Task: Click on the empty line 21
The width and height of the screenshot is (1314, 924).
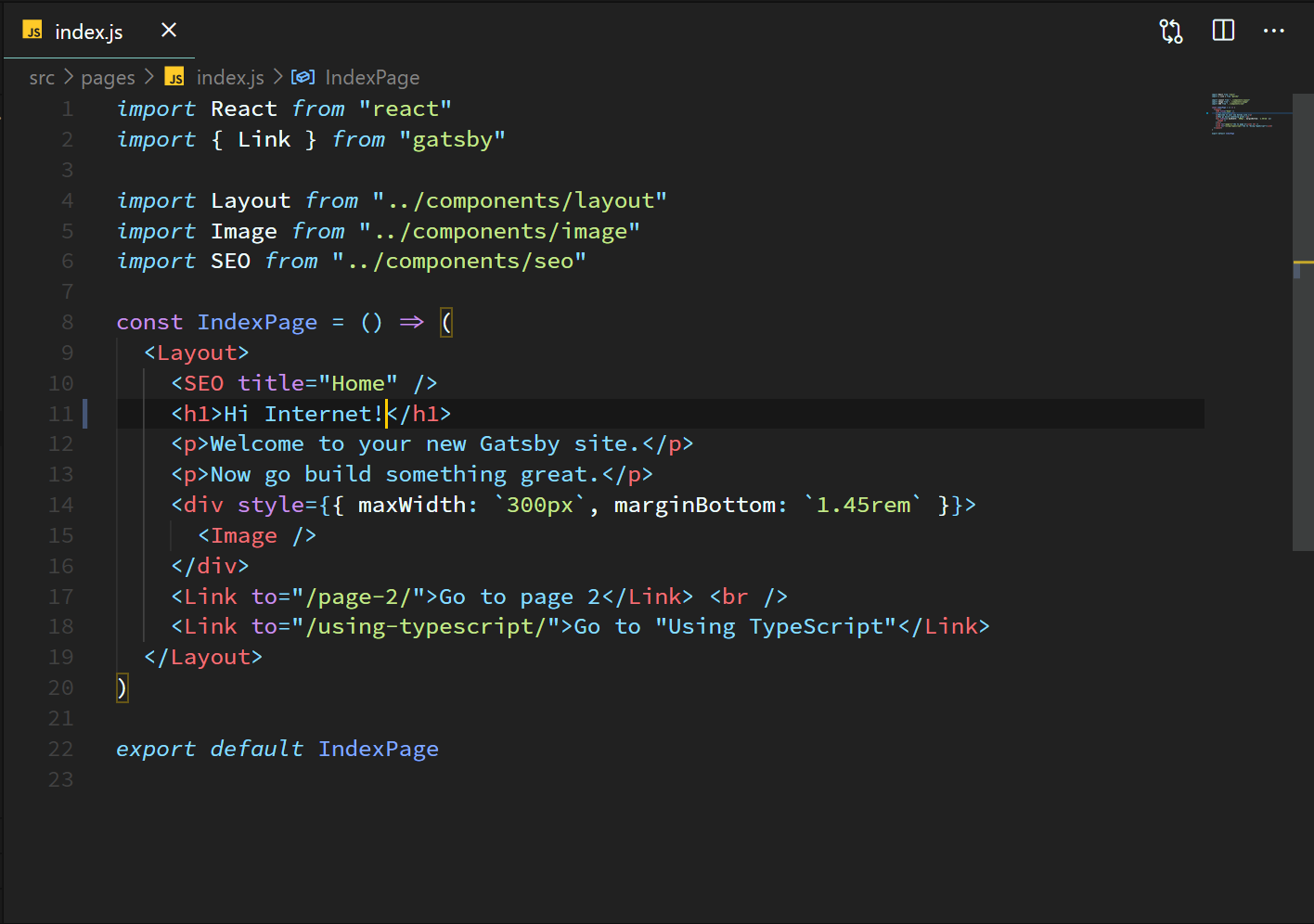Action: tap(186, 718)
